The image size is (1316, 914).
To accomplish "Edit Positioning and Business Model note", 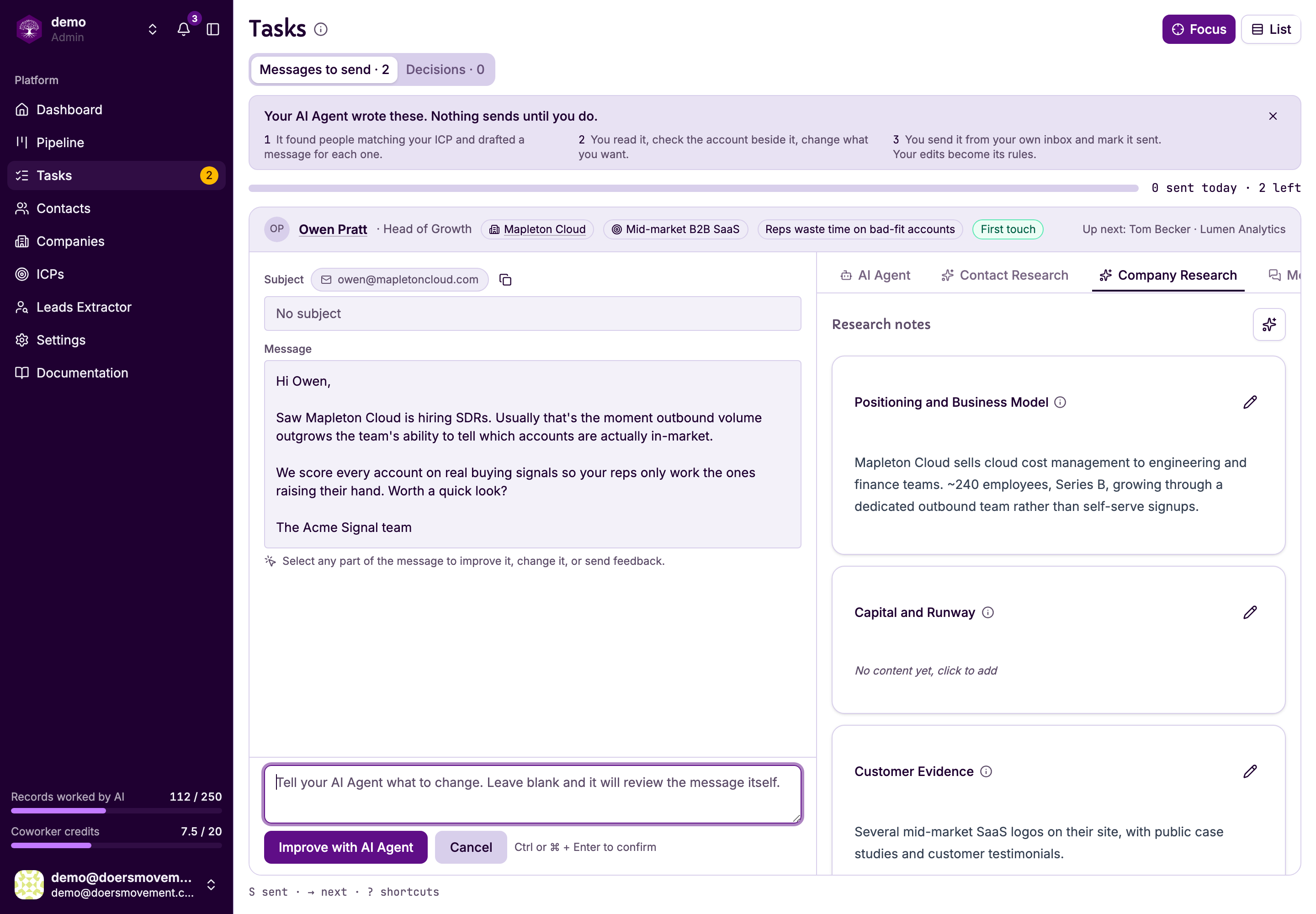I will click(1250, 402).
